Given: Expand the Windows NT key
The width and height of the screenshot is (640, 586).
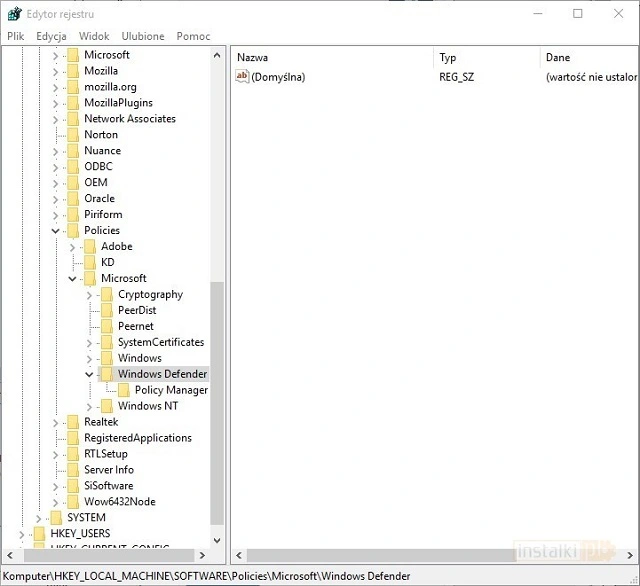Looking at the screenshot, I should click(89, 406).
